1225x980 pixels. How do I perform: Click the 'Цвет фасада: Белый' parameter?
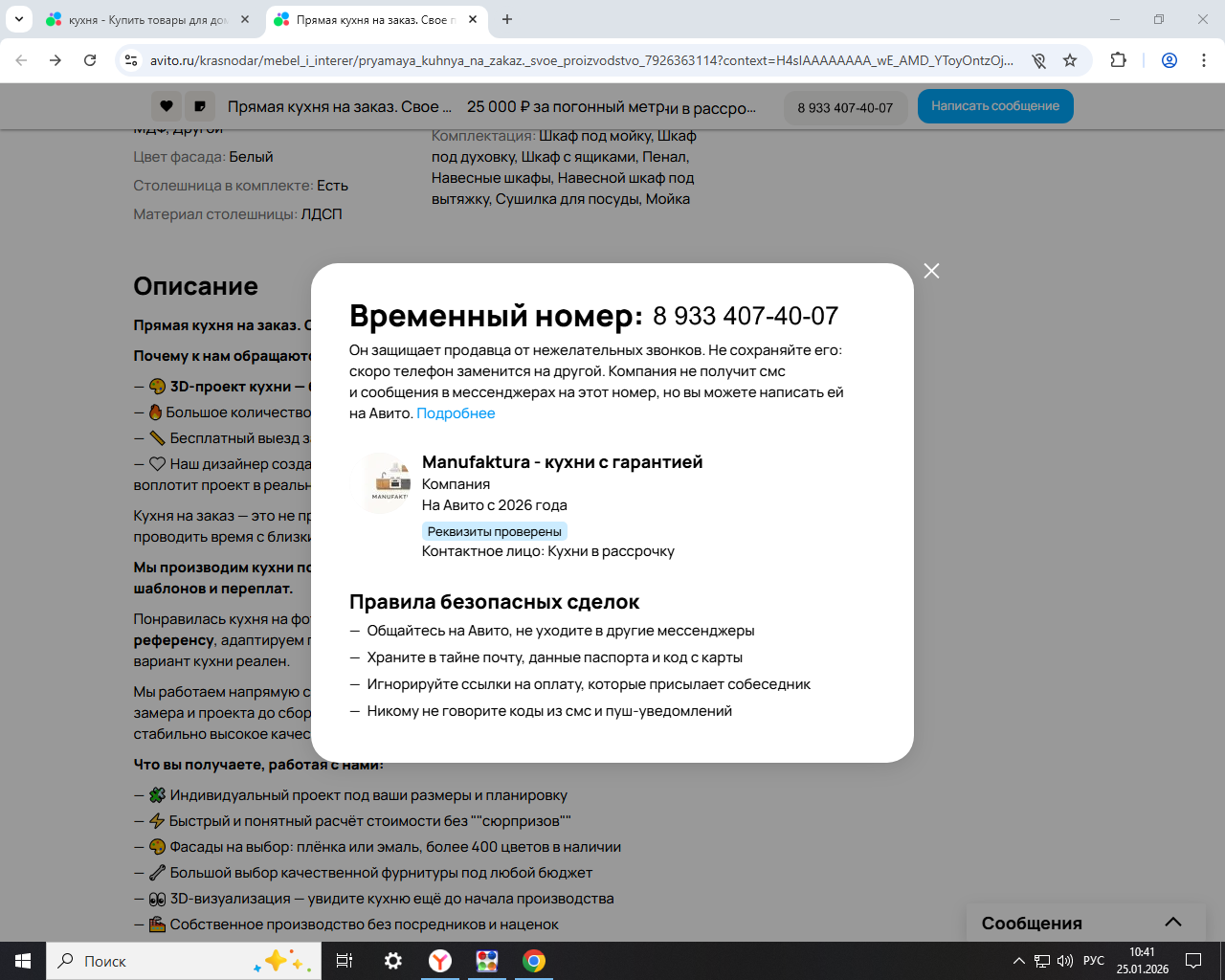203,157
